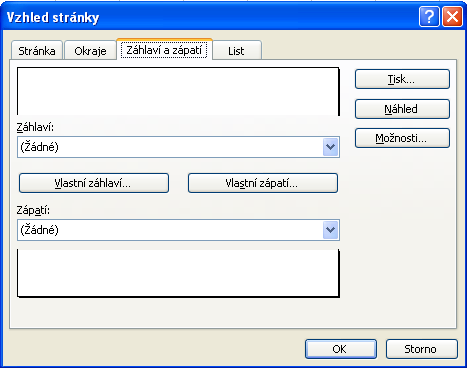Close the Vzhled stránky dialog
The width and height of the screenshot is (467, 368).
452,16
